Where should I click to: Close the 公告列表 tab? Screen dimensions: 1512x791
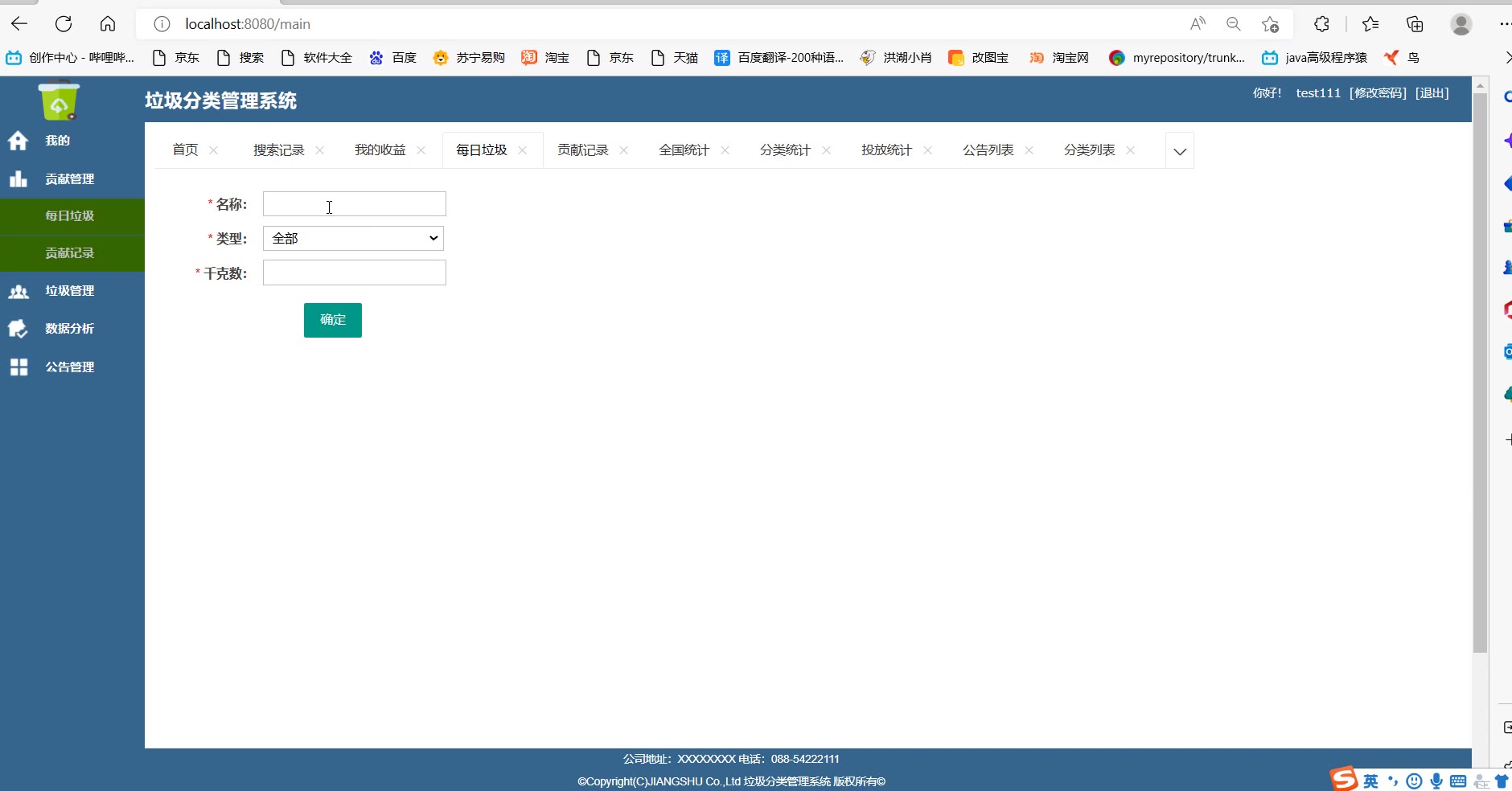1029,150
